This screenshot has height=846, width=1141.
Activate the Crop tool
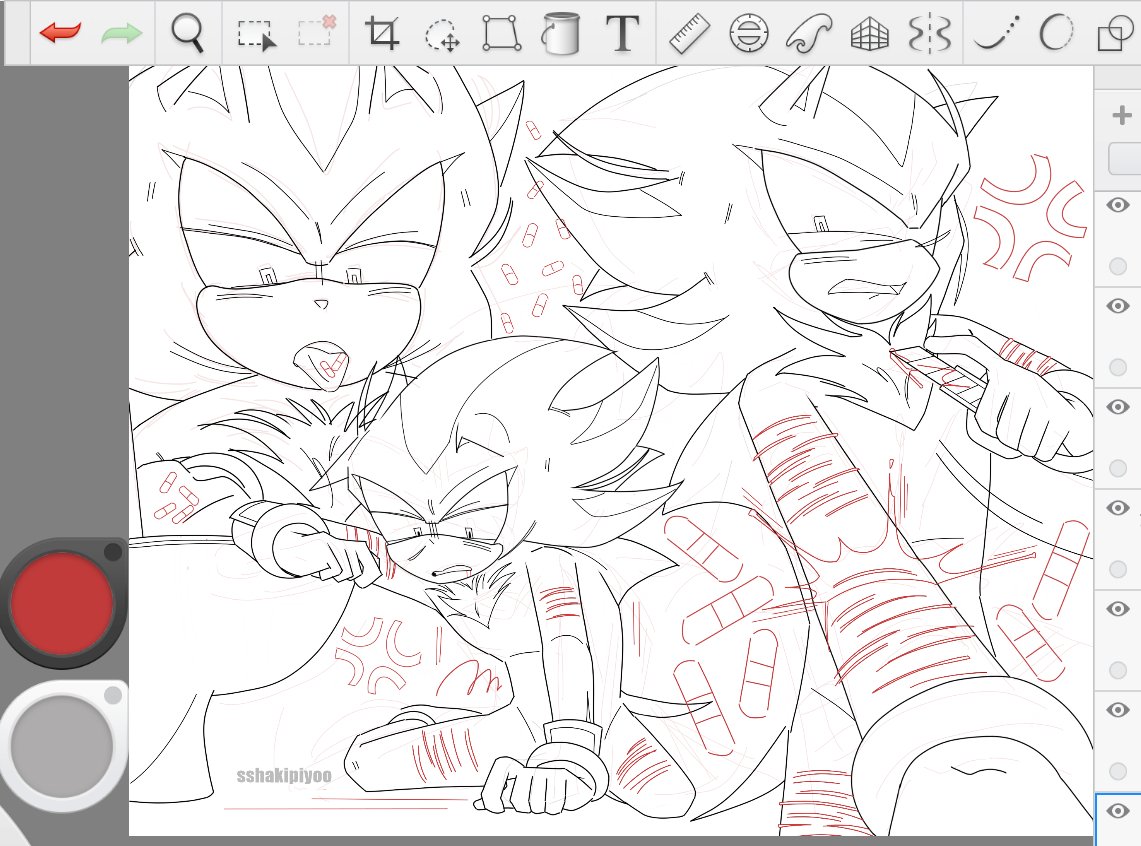[382, 33]
